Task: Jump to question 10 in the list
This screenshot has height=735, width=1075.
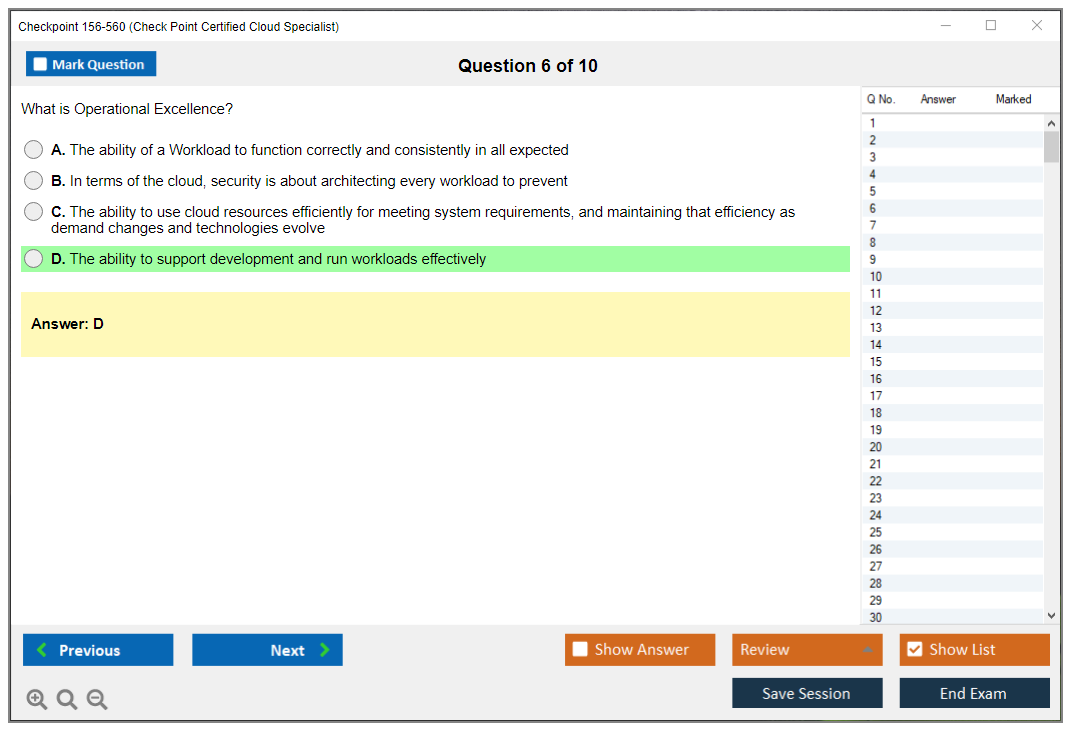Action: (876, 277)
